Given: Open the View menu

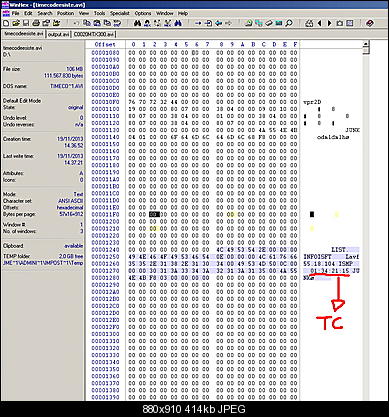Looking at the screenshot, I should click(84, 13).
